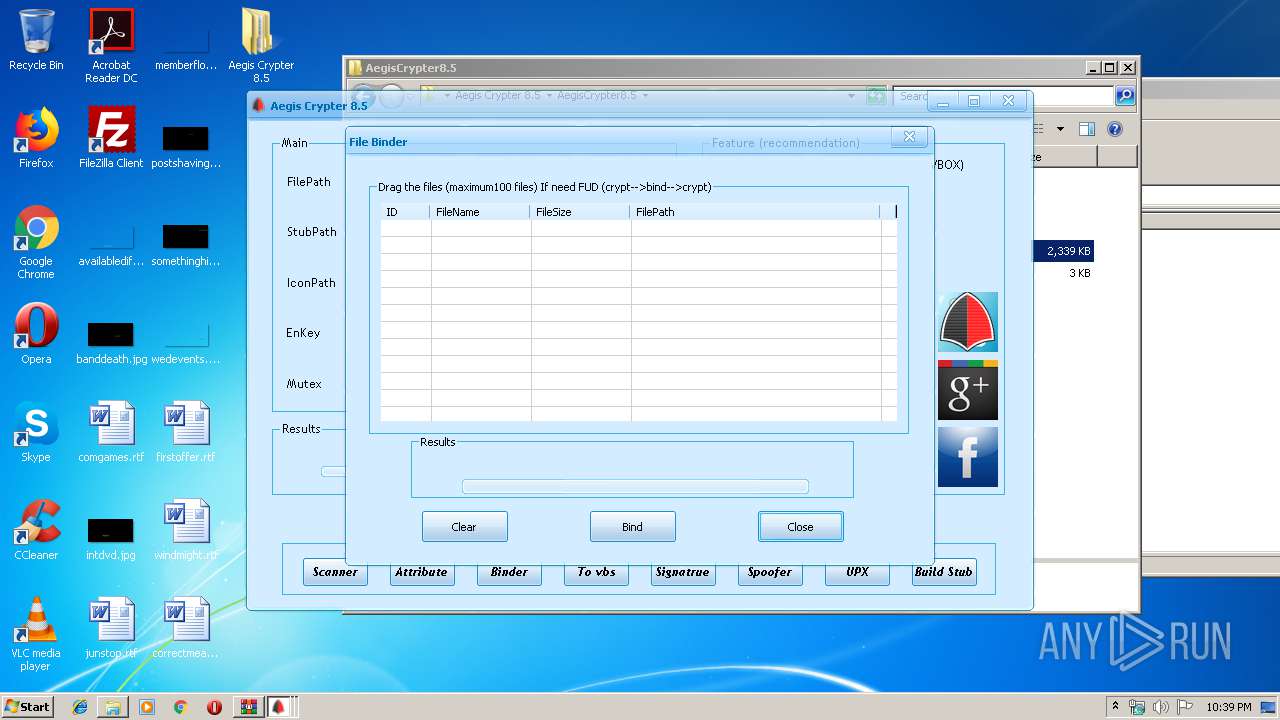Close the File Binder dialog with X
The image size is (1280, 720).
point(909,137)
